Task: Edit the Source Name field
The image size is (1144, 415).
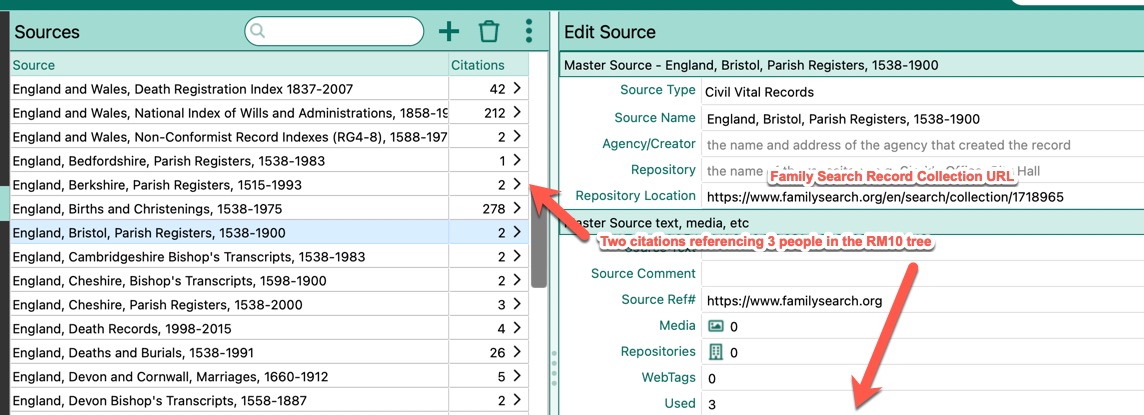Action: coord(920,119)
